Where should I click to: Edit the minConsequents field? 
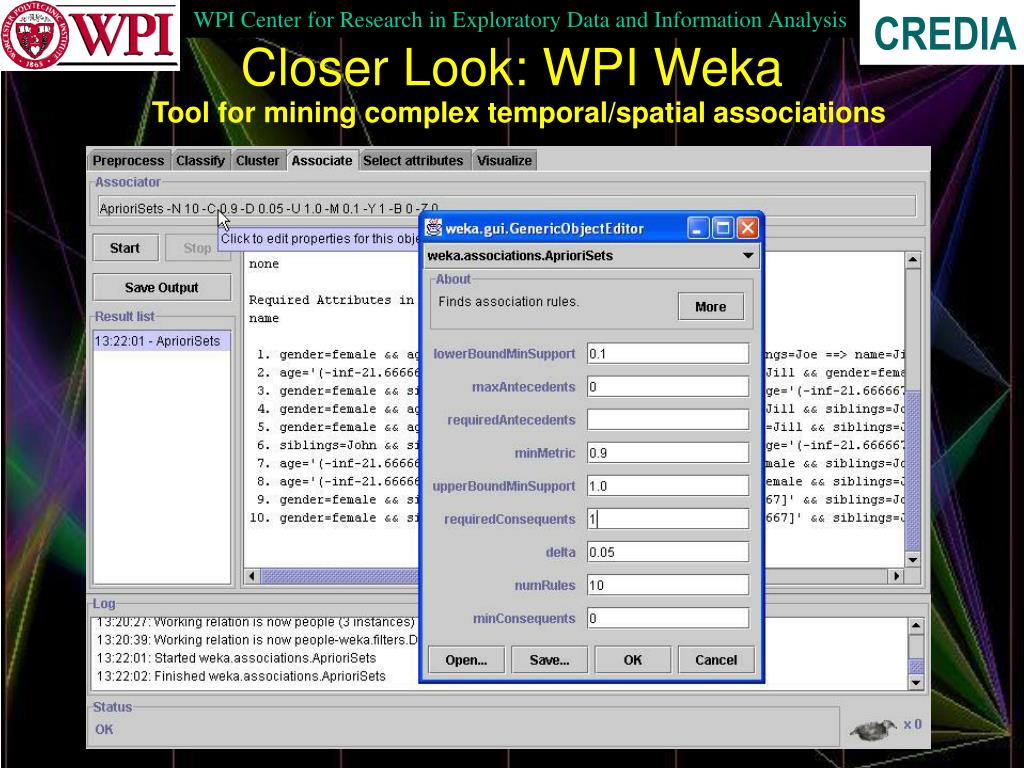[667, 618]
